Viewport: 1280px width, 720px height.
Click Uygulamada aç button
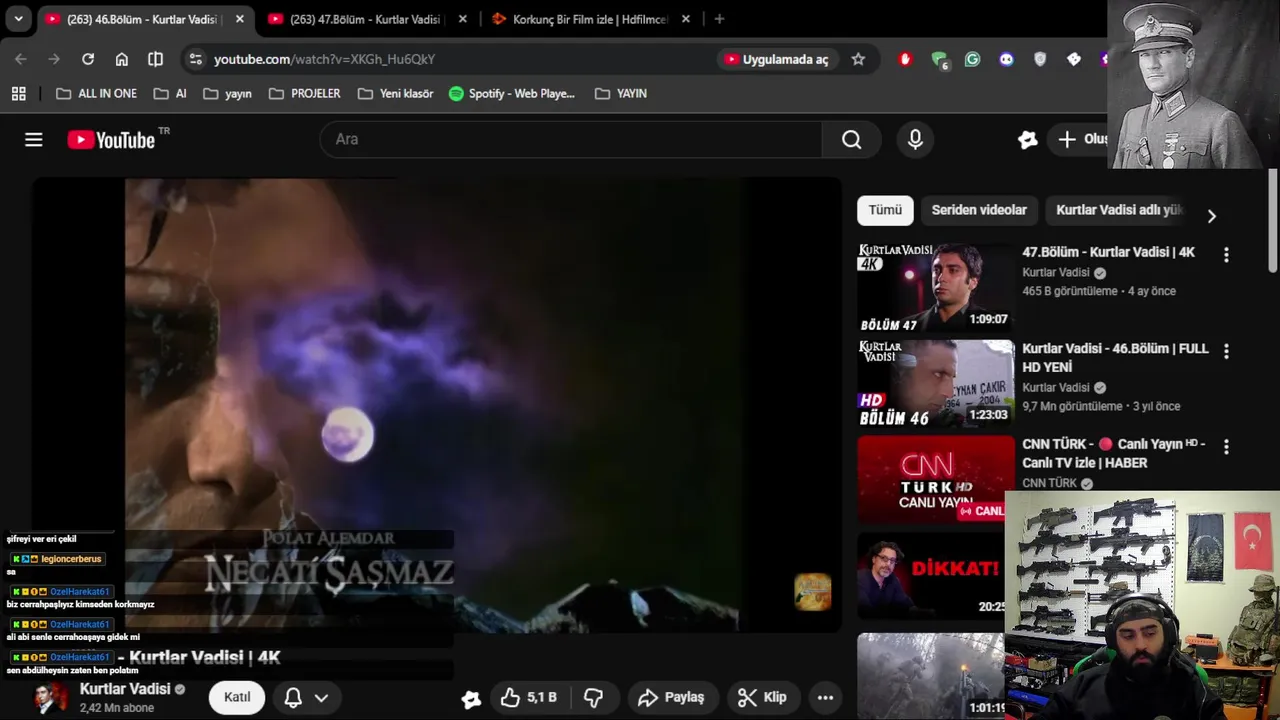click(x=777, y=59)
